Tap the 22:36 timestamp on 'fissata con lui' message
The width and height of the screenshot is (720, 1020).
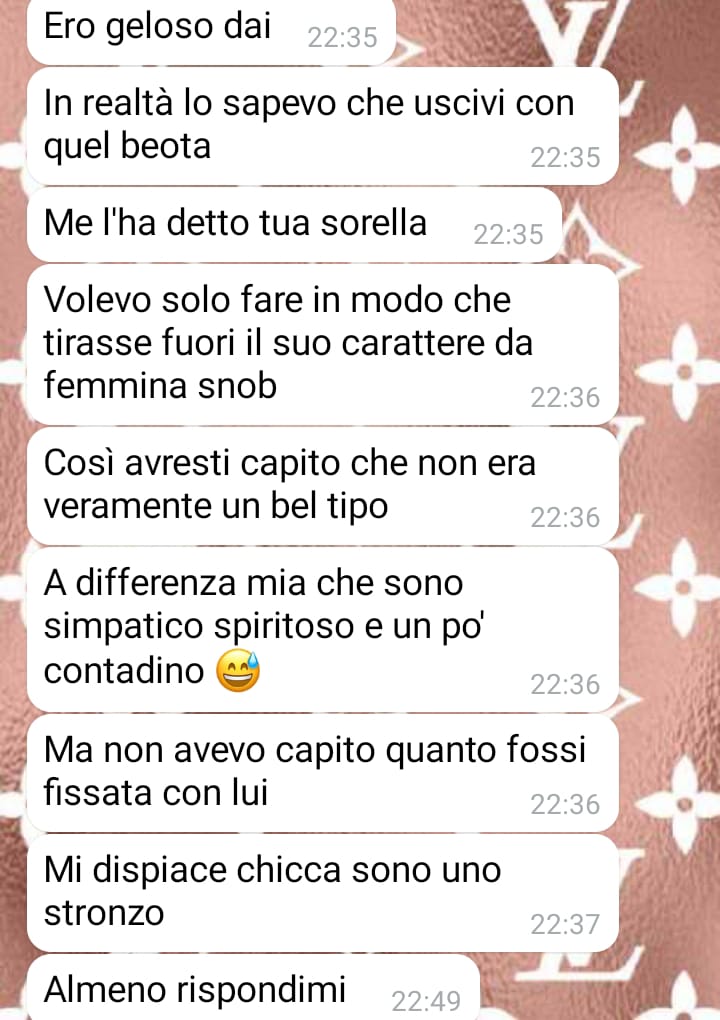coord(565,804)
